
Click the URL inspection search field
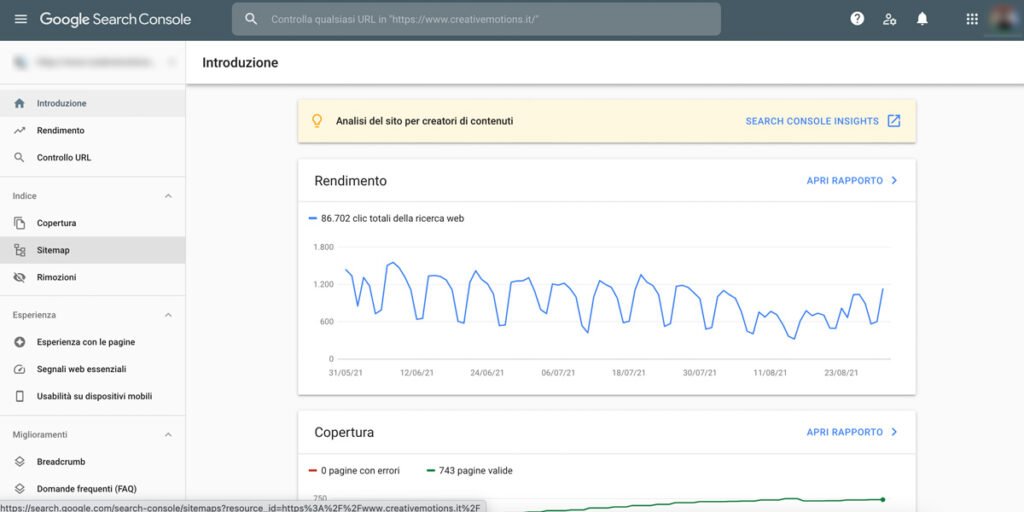pos(476,19)
